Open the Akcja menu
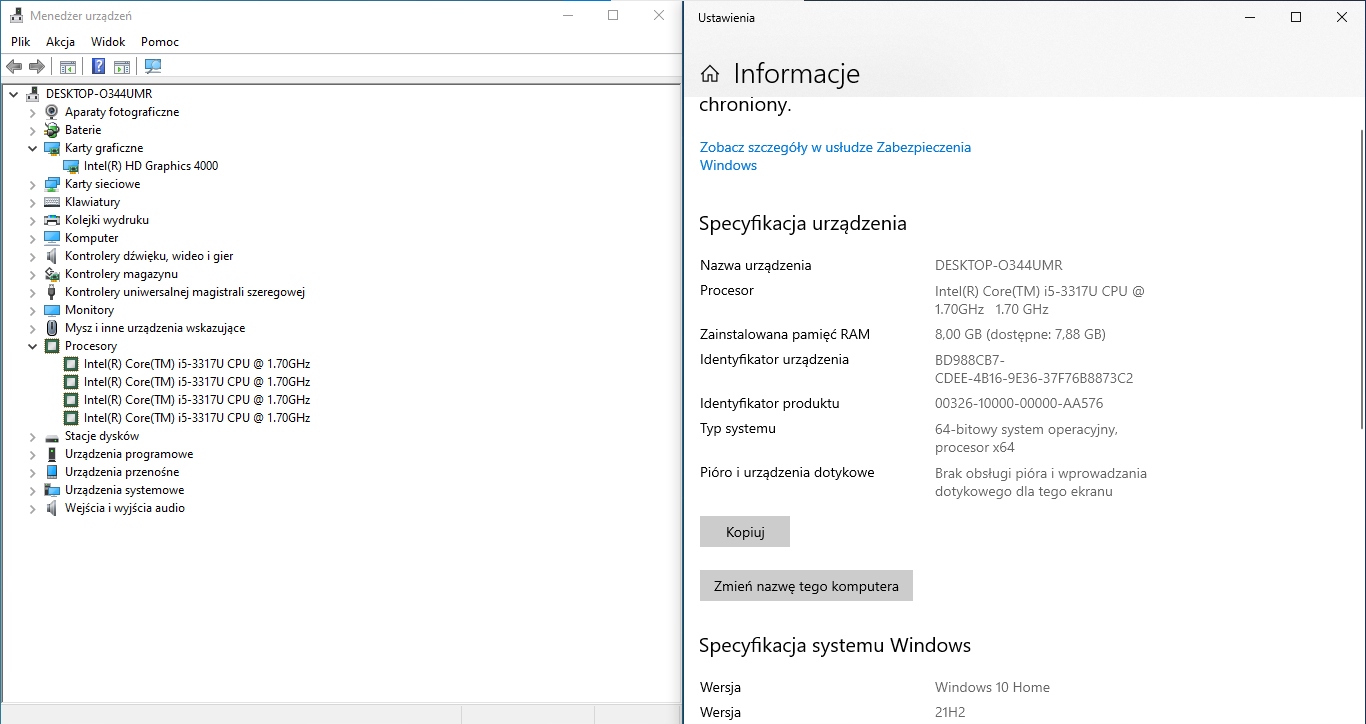The width and height of the screenshot is (1366, 724). pyautogui.click(x=60, y=42)
